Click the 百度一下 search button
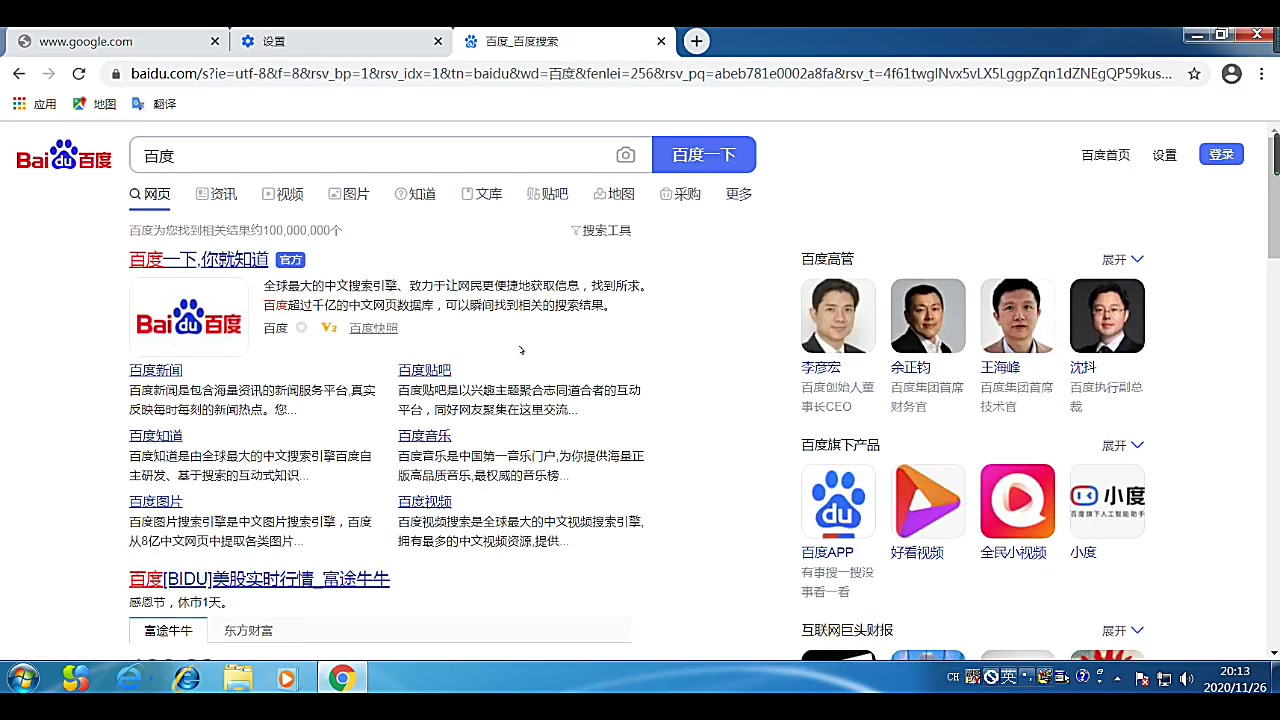 point(704,155)
